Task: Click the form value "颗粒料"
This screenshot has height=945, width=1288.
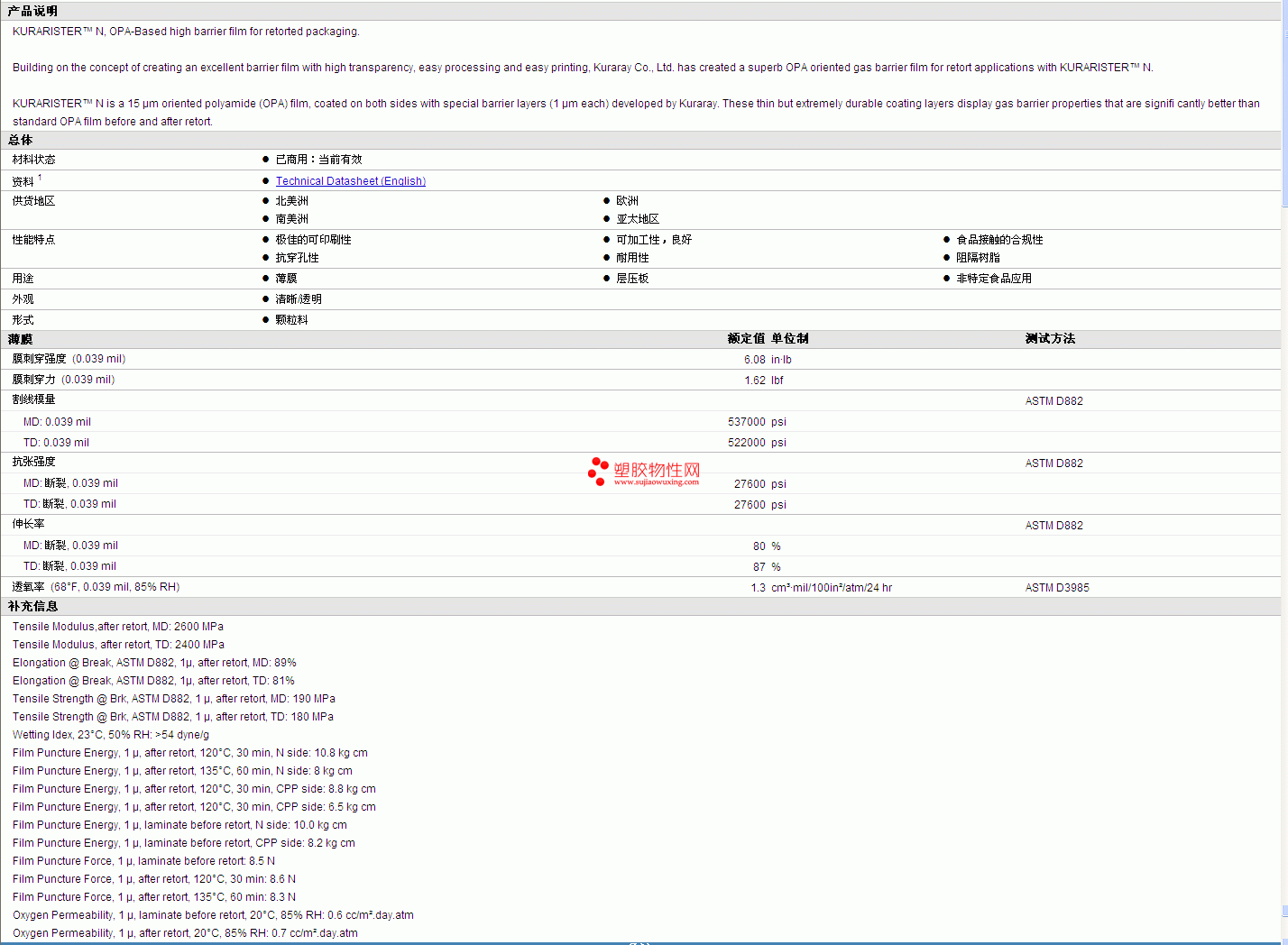Action: pos(292,320)
